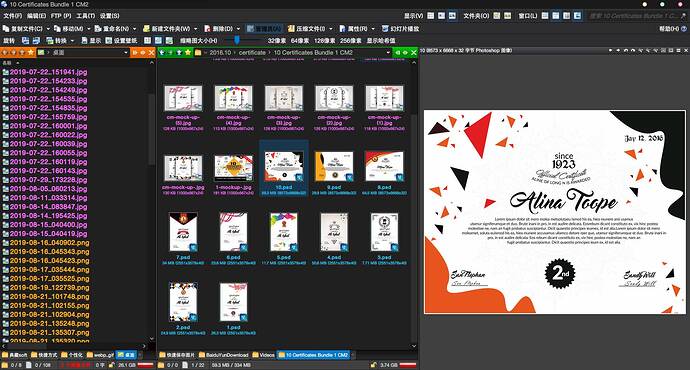Move the thumbnail size slider handle
Screen dimensions: 690x370
coord(237,40)
